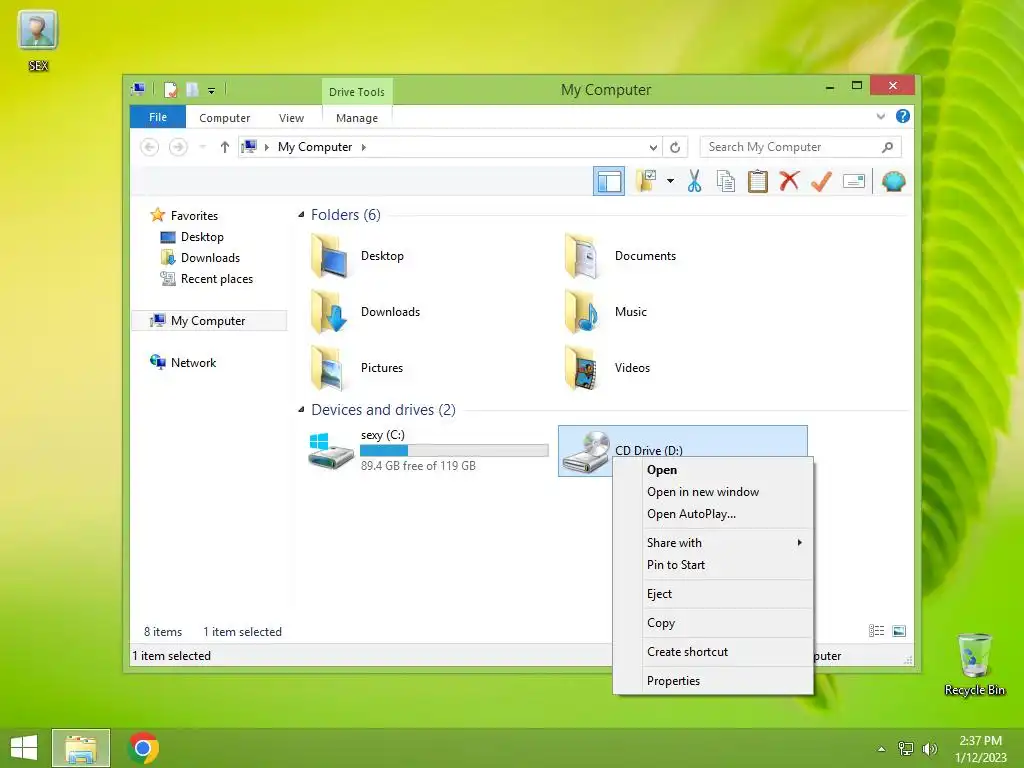
Task: Click the orange checkmark Properties icon
Action: point(821,181)
